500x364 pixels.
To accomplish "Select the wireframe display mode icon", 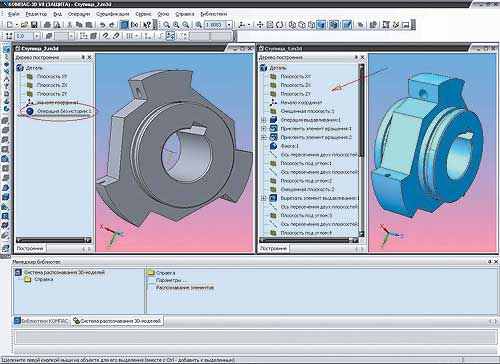I will coord(293,25).
